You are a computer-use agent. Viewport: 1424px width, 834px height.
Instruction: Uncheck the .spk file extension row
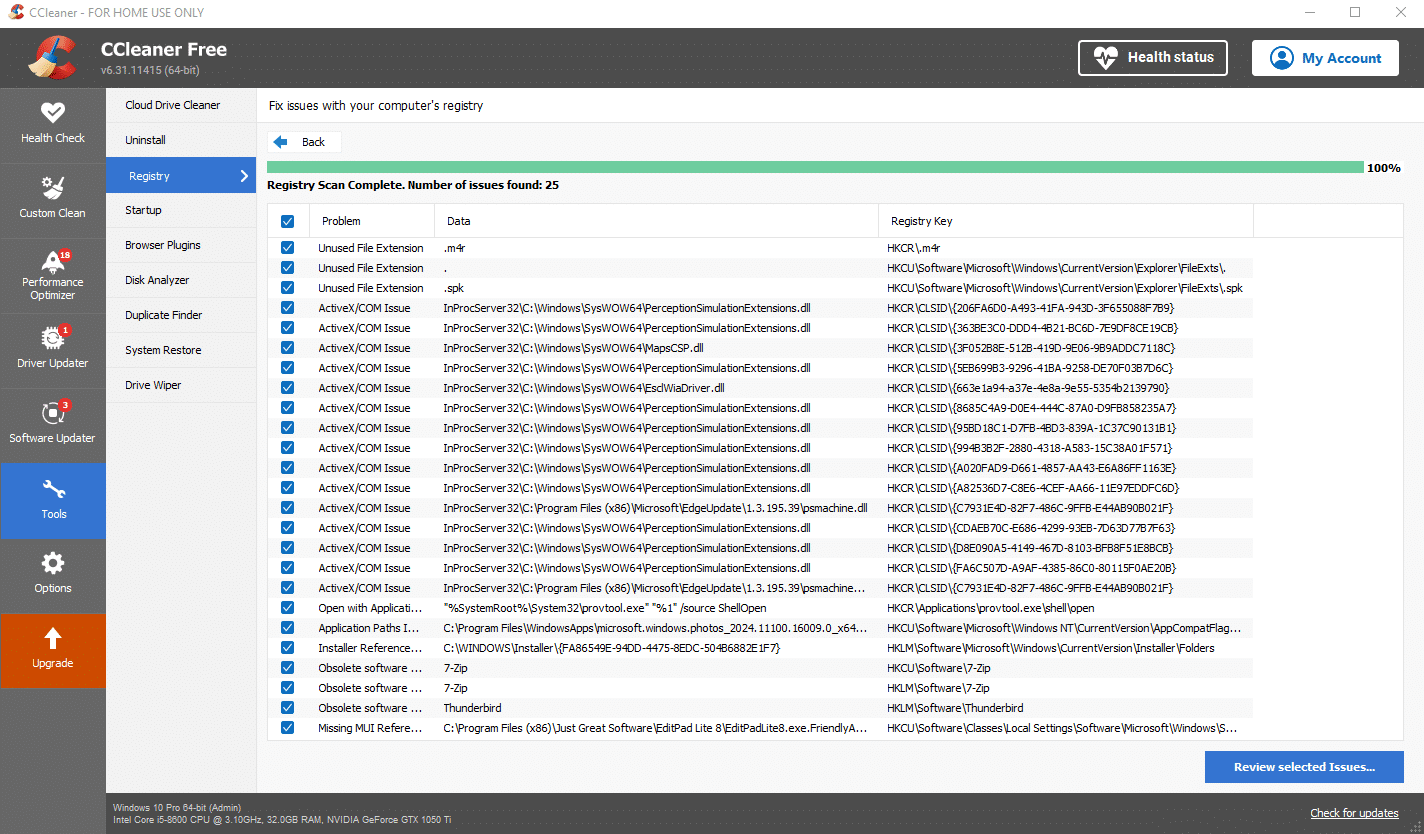coord(288,288)
